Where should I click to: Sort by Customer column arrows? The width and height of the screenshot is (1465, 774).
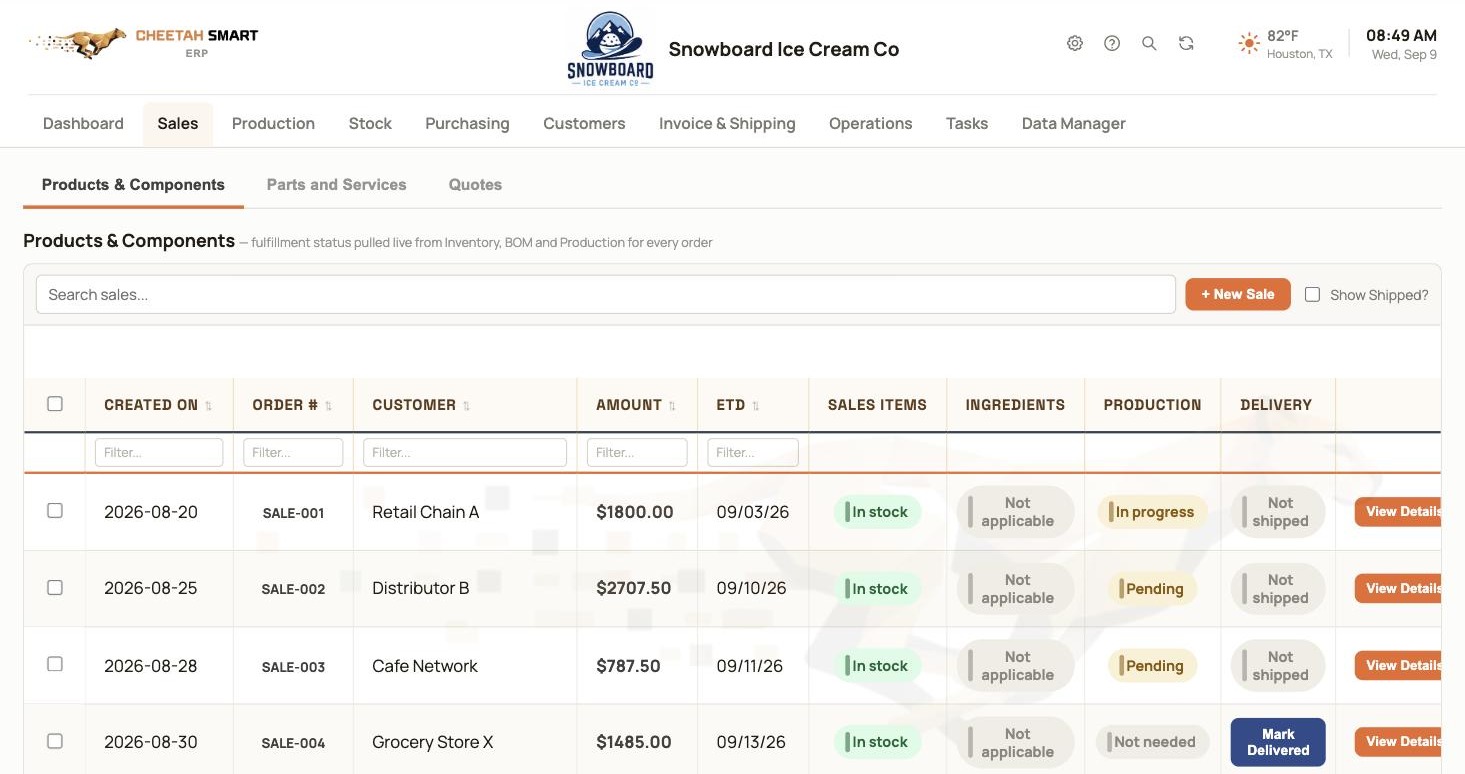466,405
